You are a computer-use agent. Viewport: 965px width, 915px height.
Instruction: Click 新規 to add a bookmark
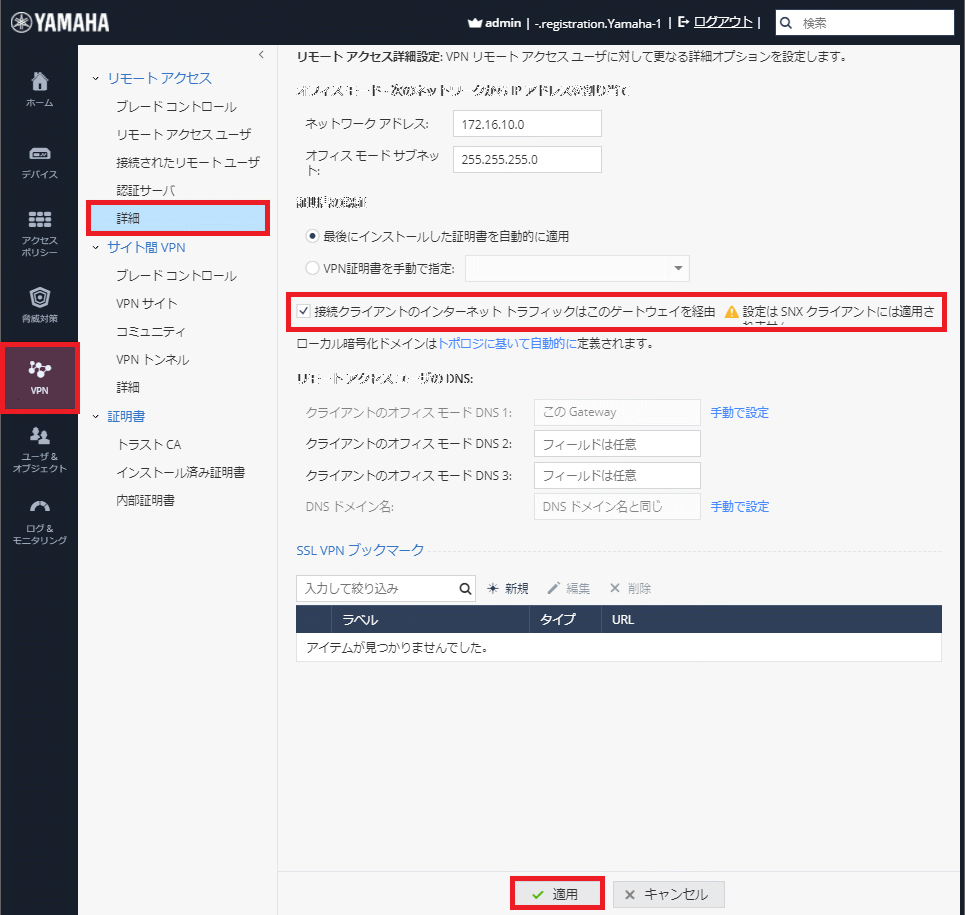click(x=508, y=589)
